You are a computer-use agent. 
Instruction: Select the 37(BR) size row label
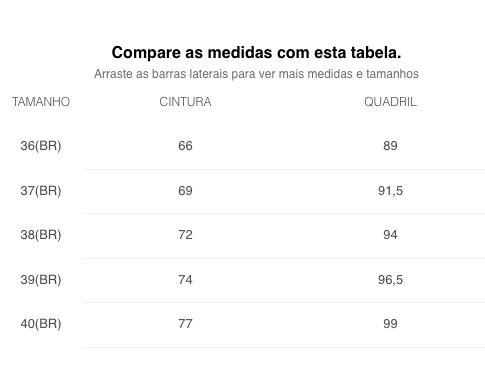pyautogui.click(x=41, y=191)
